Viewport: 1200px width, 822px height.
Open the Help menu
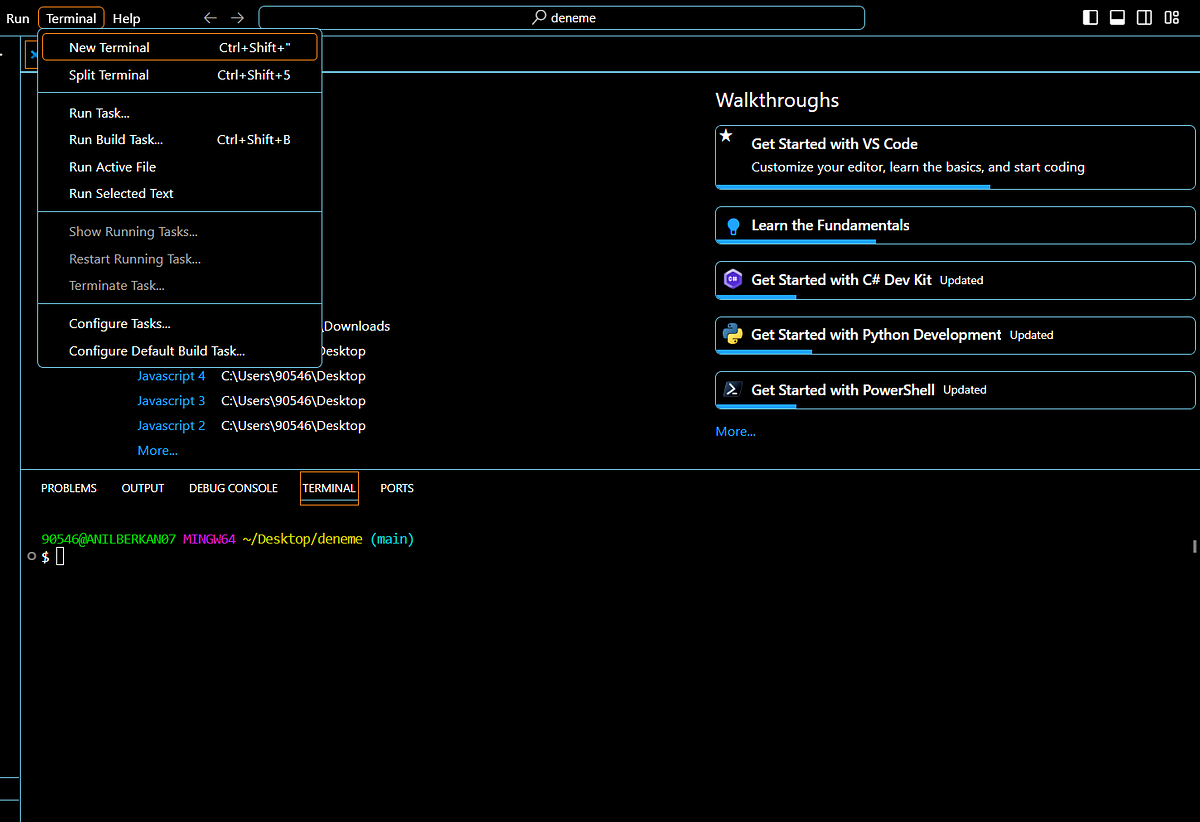coord(126,18)
